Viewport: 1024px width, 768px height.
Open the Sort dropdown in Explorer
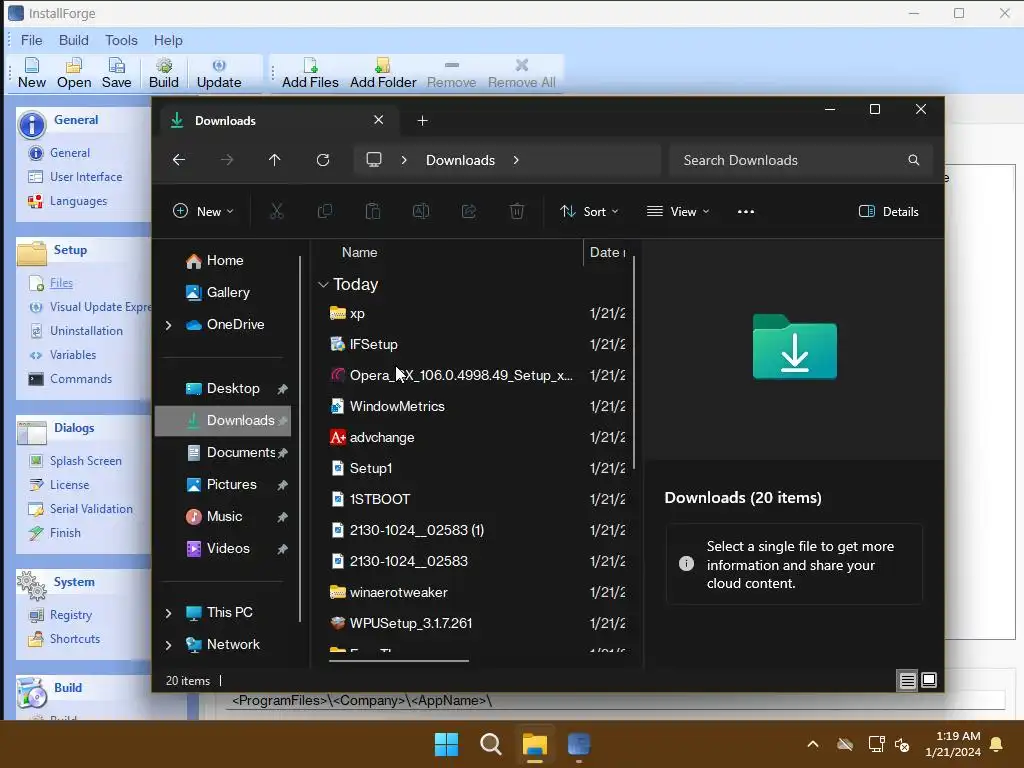click(x=589, y=212)
